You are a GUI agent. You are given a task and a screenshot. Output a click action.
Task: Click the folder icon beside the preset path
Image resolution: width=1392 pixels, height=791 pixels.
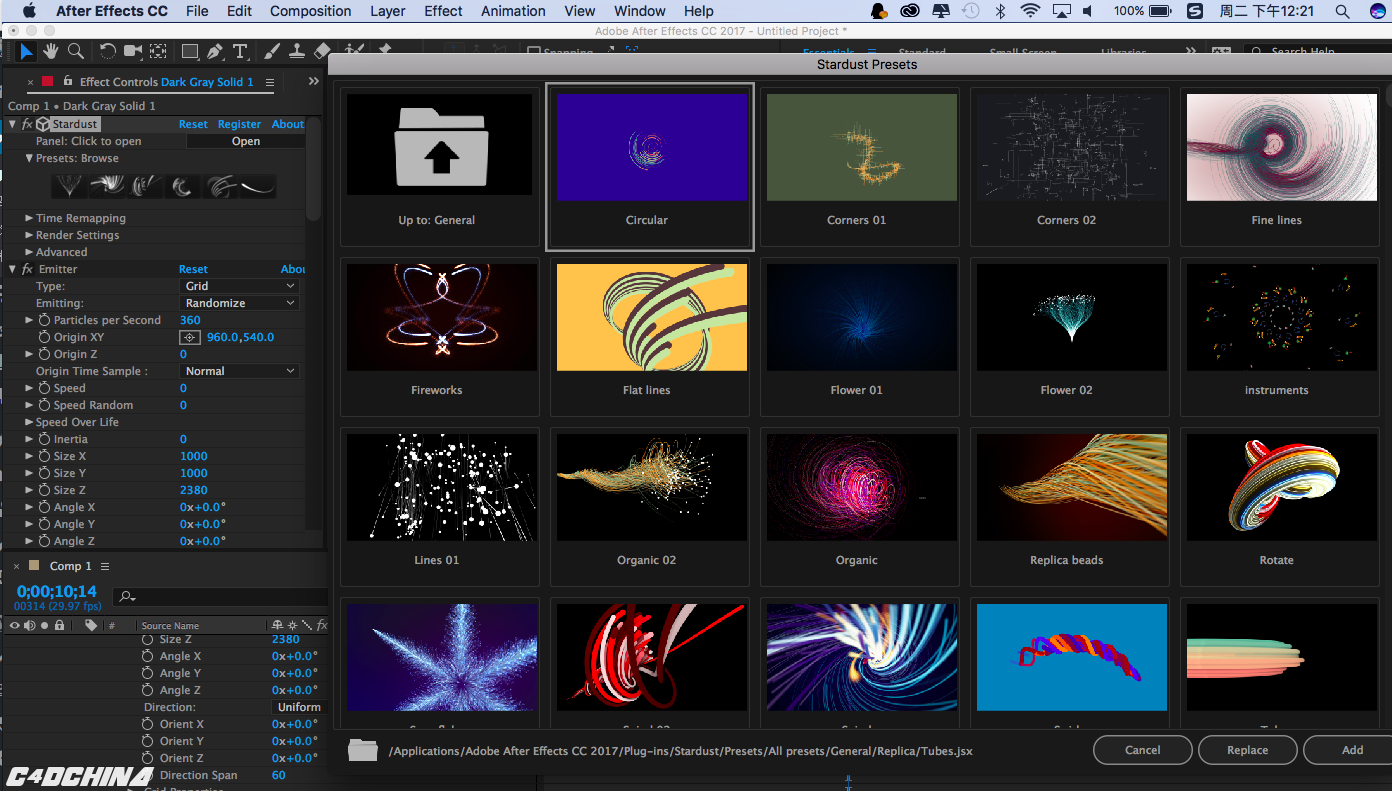point(363,750)
